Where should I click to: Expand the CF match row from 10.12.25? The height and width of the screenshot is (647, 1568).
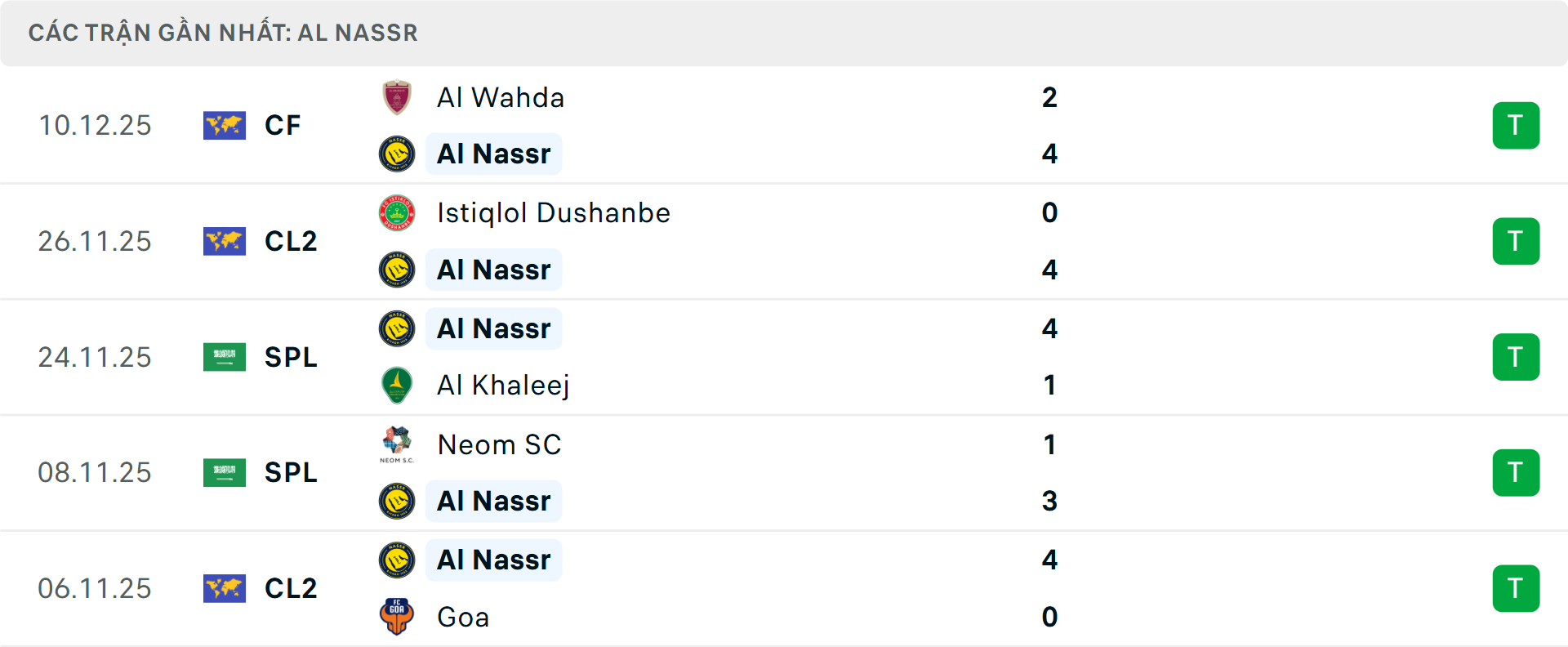click(x=282, y=125)
